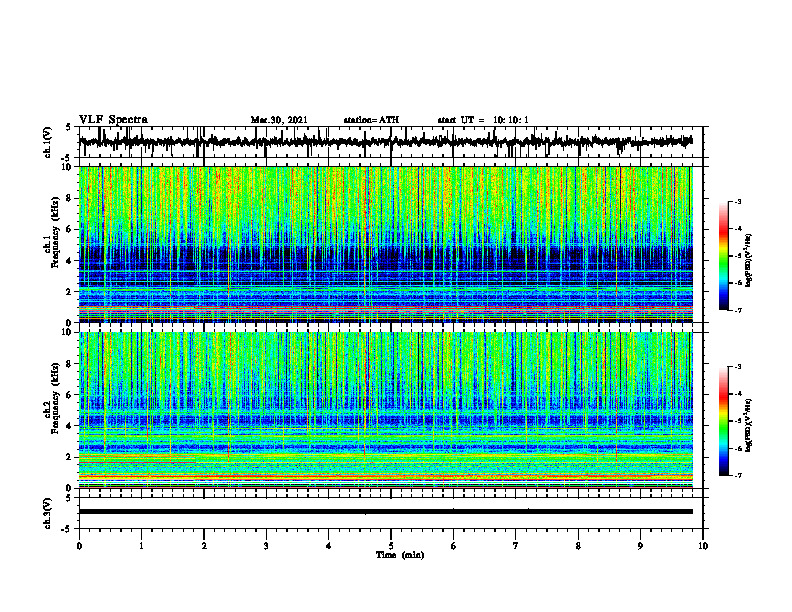The width and height of the screenshot is (792, 612).
Task: Click inside the ch.2 spectrogram panel
Action: coord(385,410)
